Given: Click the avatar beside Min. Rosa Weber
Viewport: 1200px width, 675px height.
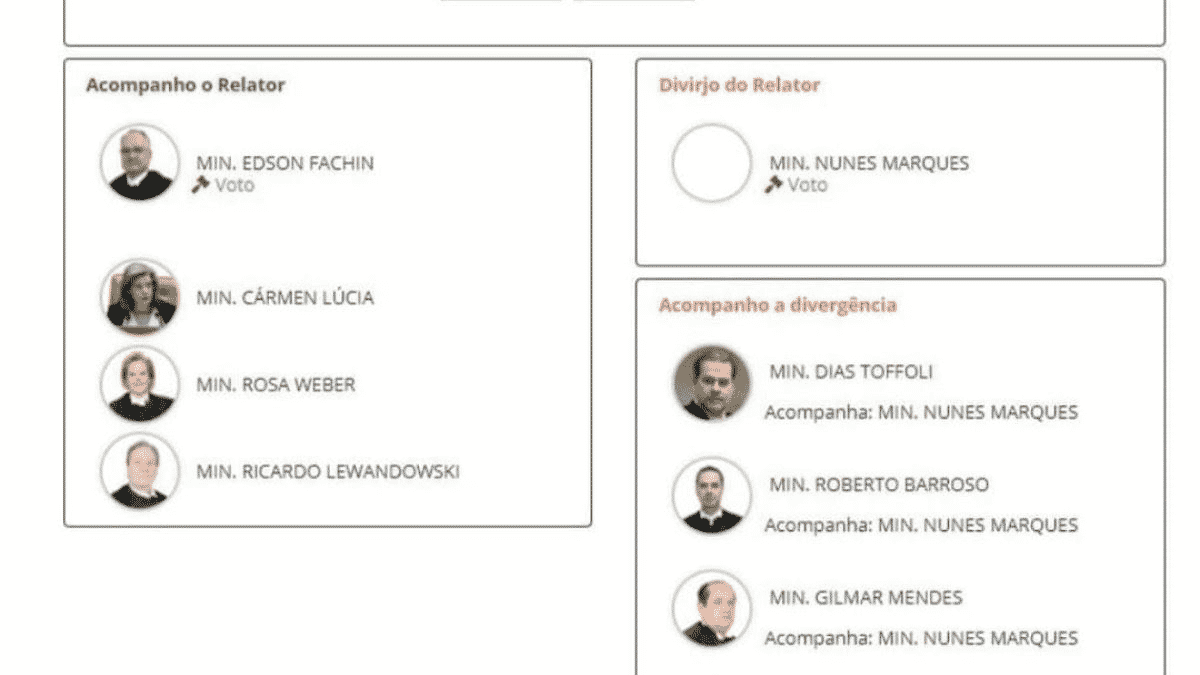Looking at the screenshot, I should pyautogui.click(x=140, y=384).
